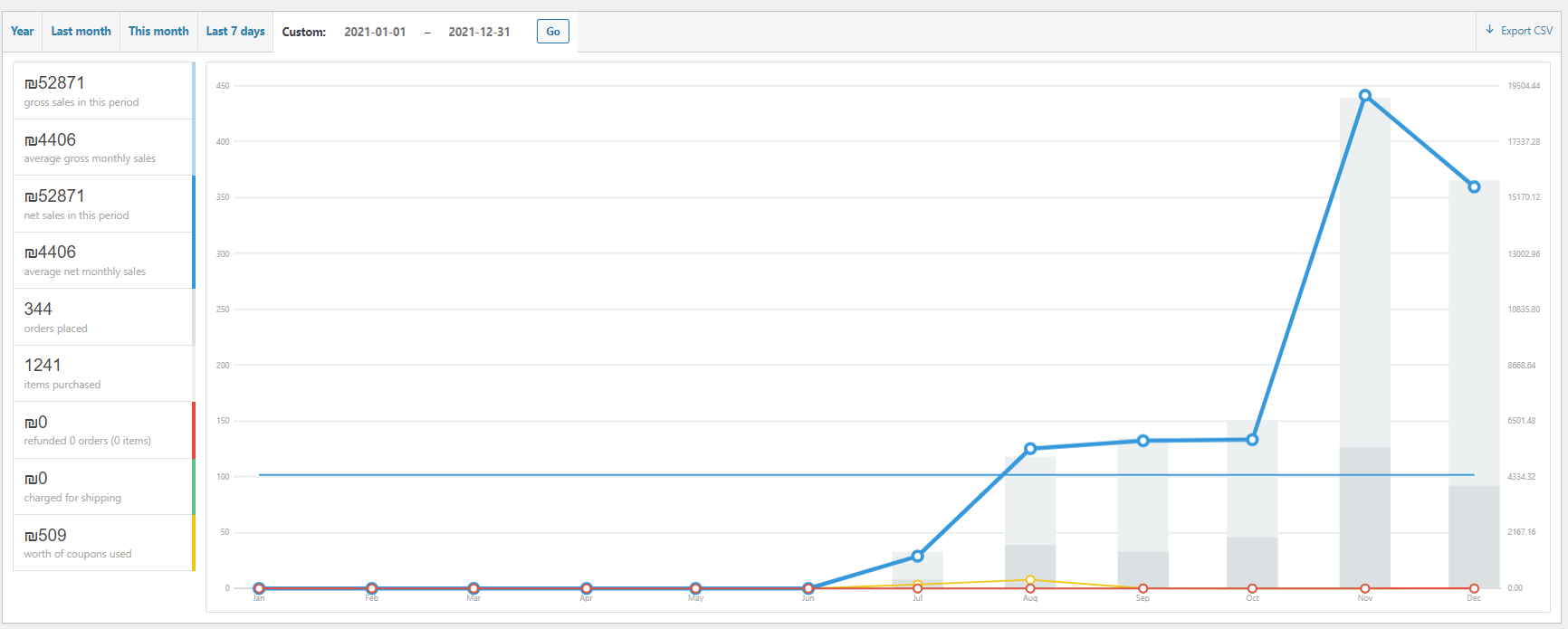Screen dimensions: 1568x629
Task: Click the Go button
Action: point(553,31)
